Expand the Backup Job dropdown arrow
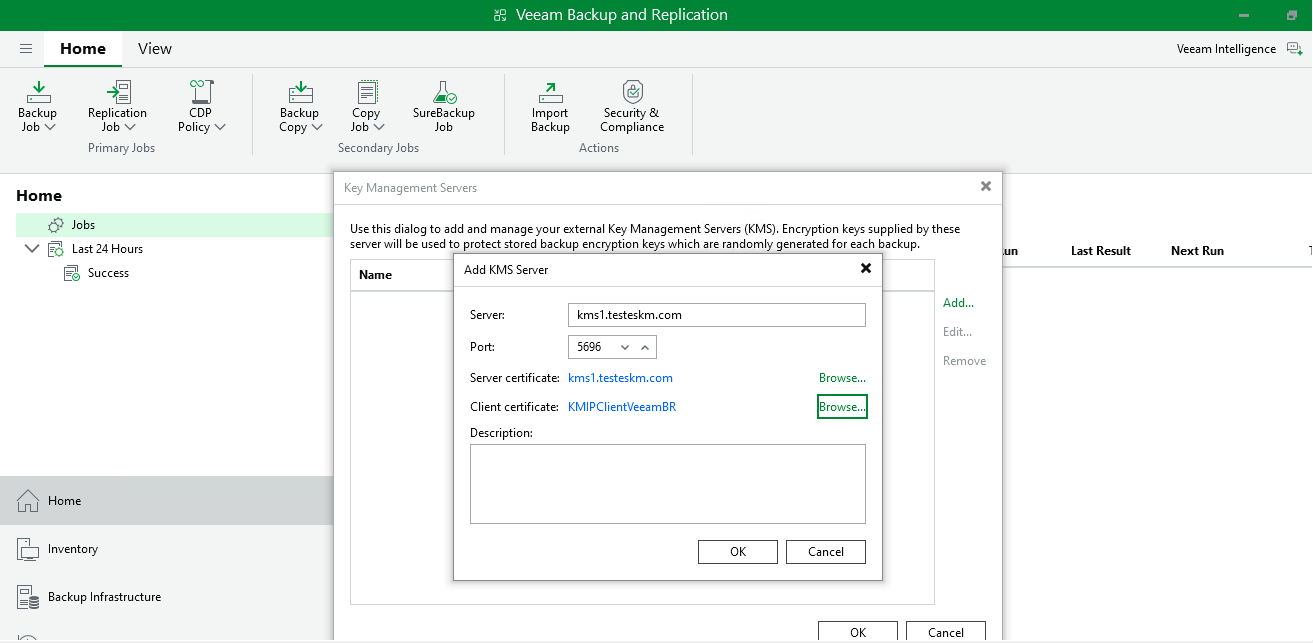The image size is (1313, 643). pyautogui.click(x=50, y=127)
